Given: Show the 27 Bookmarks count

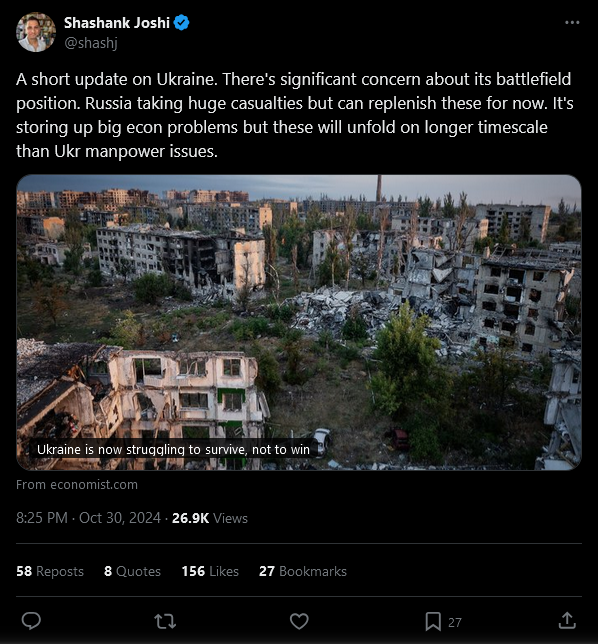Looking at the screenshot, I should click(x=303, y=571).
